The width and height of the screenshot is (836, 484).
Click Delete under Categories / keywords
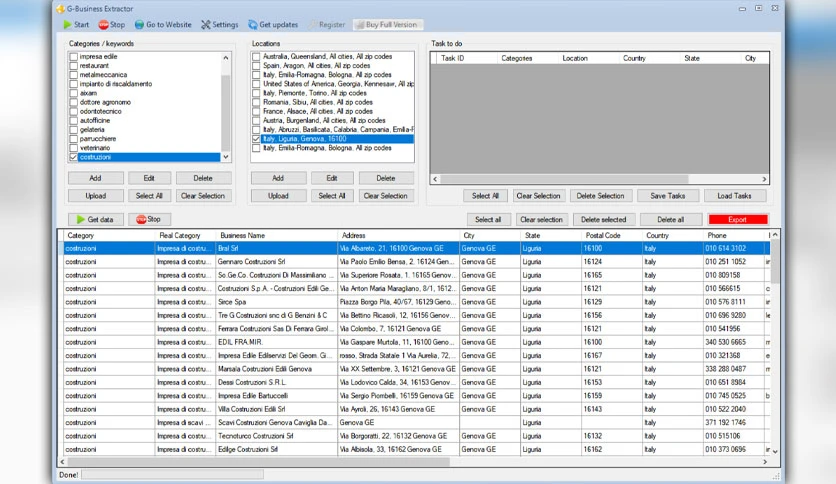[x=203, y=178]
